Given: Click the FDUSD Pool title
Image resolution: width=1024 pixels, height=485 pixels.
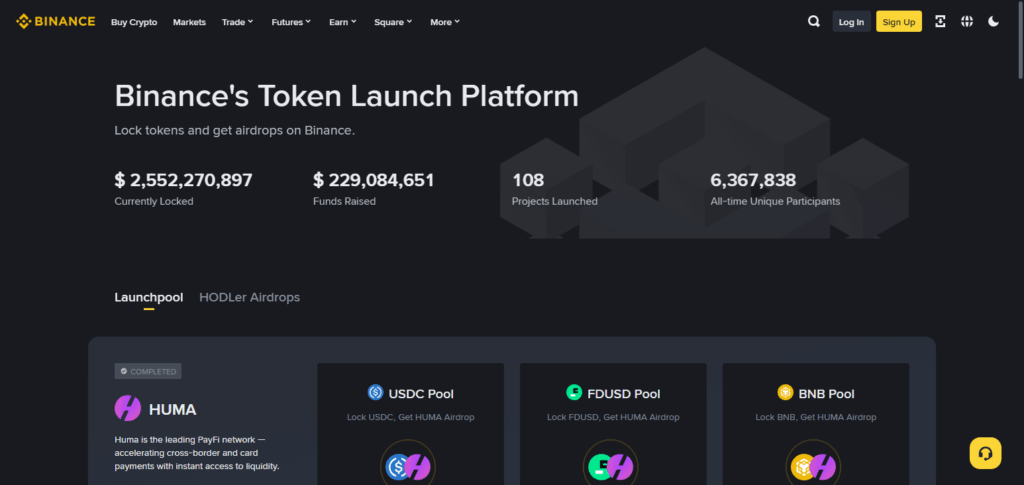Looking at the screenshot, I should coord(624,394).
